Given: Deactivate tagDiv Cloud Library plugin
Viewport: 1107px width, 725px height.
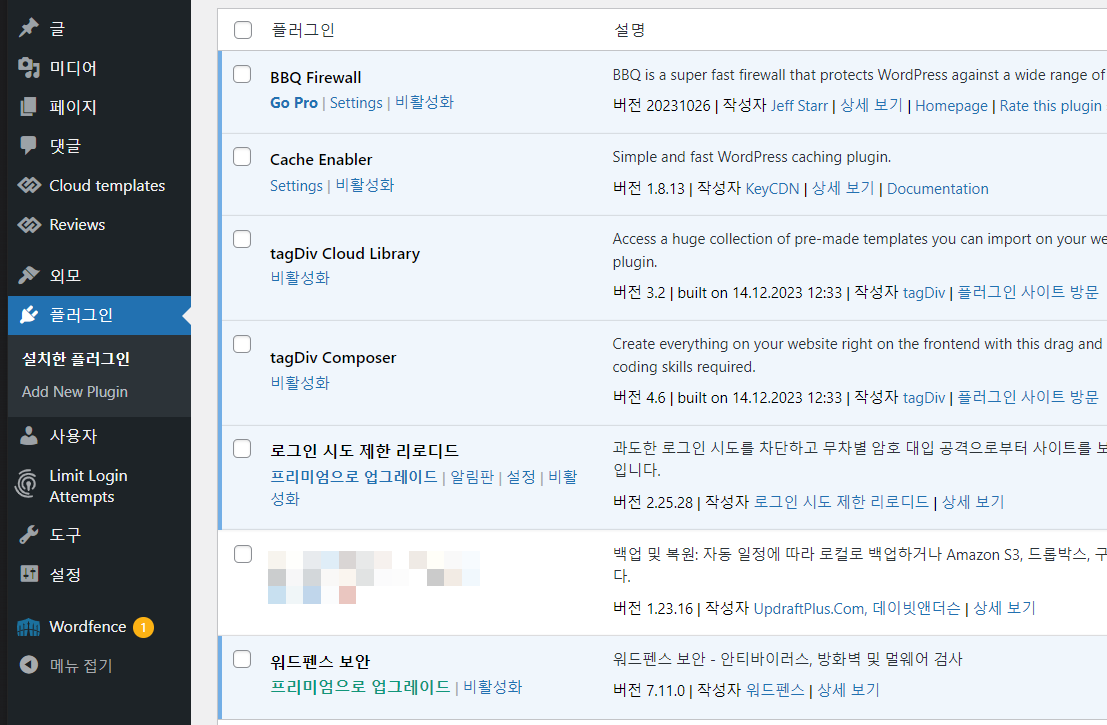Looking at the screenshot, I should [x=300, y=277].
